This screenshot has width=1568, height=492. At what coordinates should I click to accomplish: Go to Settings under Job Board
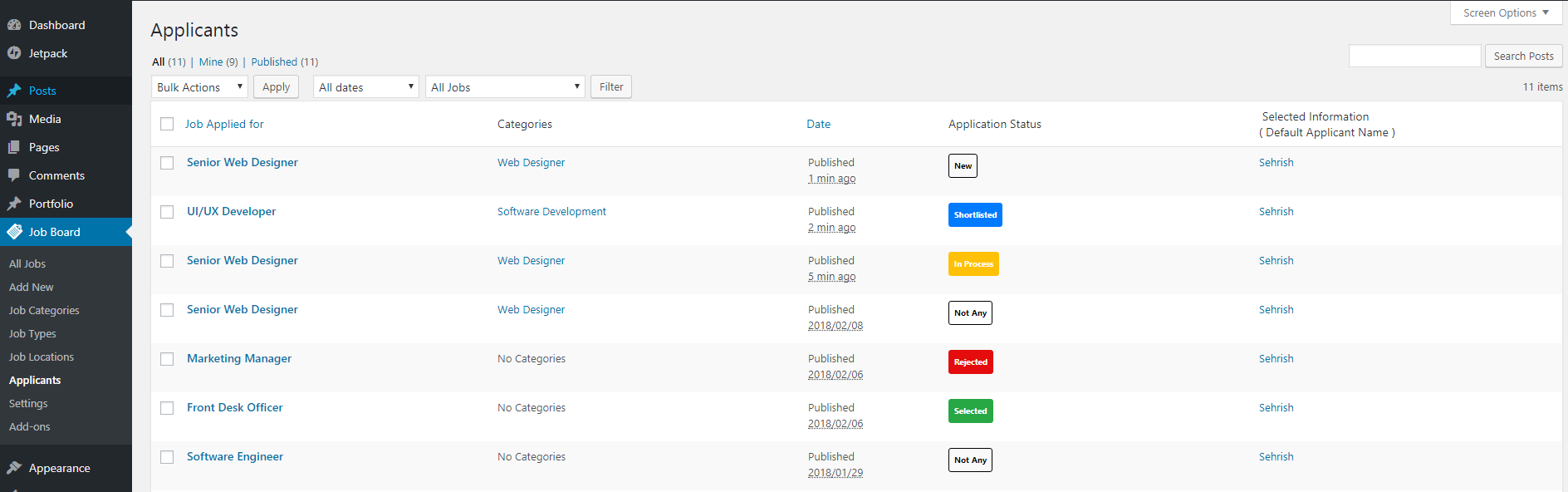28,403
